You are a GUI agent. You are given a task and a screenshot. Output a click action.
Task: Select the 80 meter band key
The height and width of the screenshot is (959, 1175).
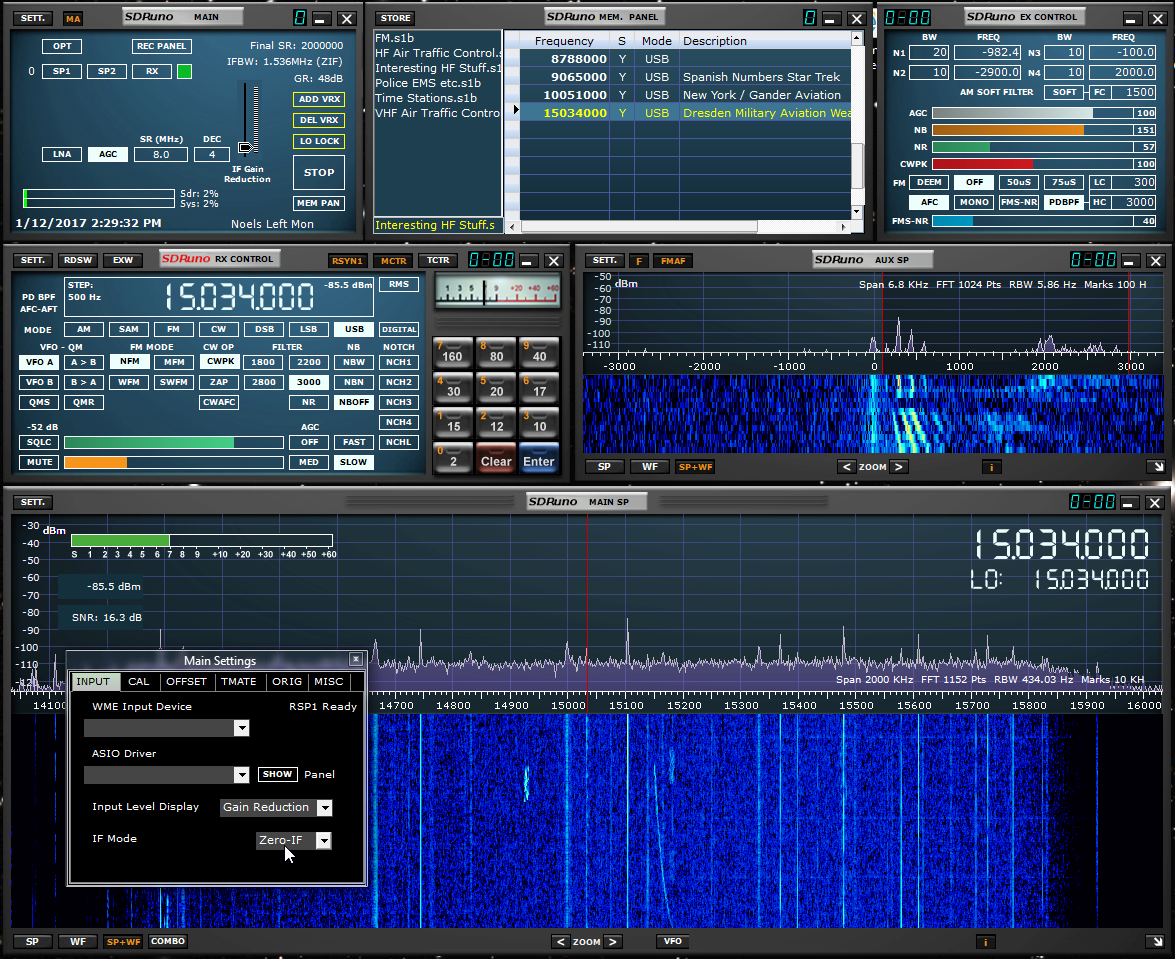click(496, 352)
